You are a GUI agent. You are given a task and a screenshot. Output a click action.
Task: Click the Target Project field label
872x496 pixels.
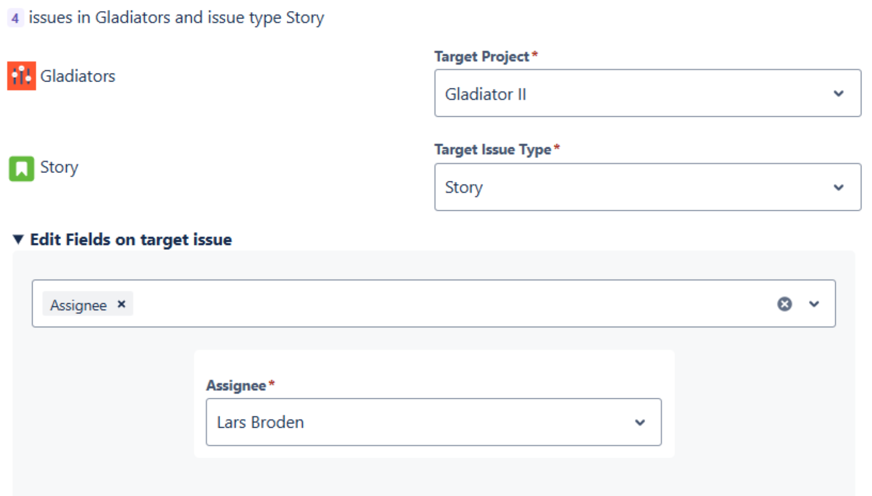pyautogui.click(x=484, y=57)
